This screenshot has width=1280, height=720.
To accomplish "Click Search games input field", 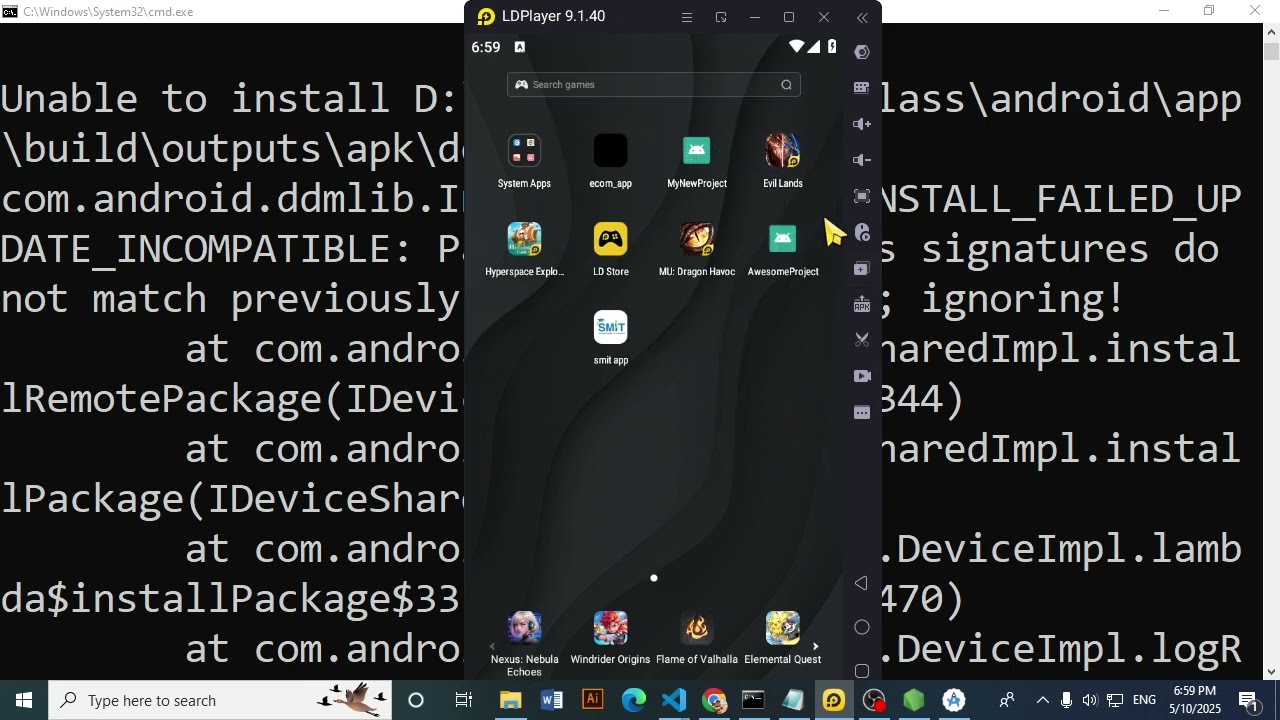I will tap(654, 85).
